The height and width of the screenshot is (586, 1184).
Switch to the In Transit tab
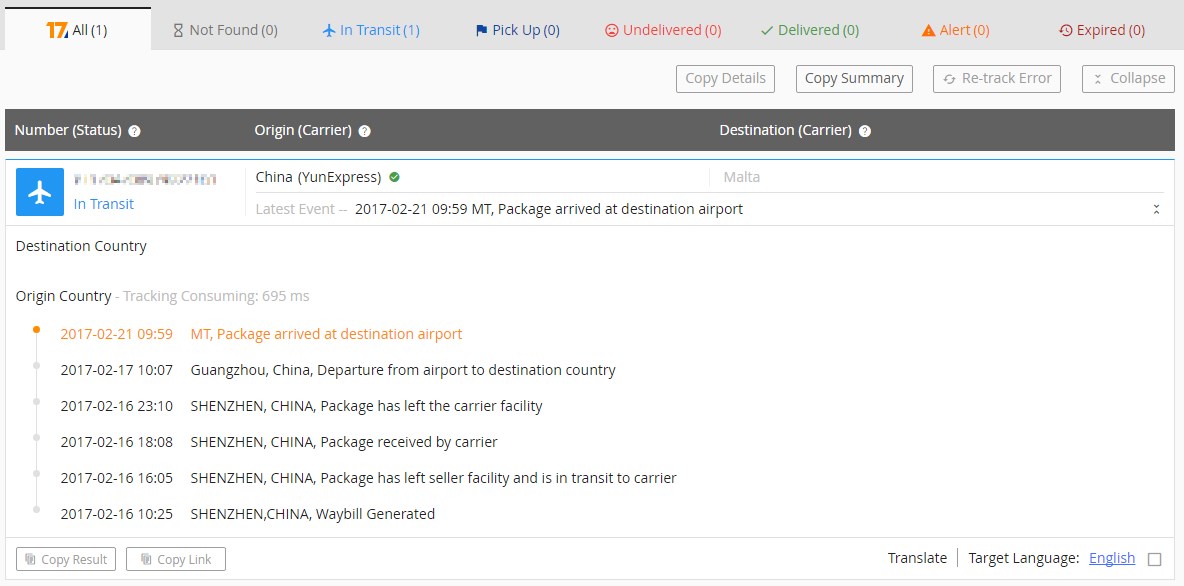[371, 30]
